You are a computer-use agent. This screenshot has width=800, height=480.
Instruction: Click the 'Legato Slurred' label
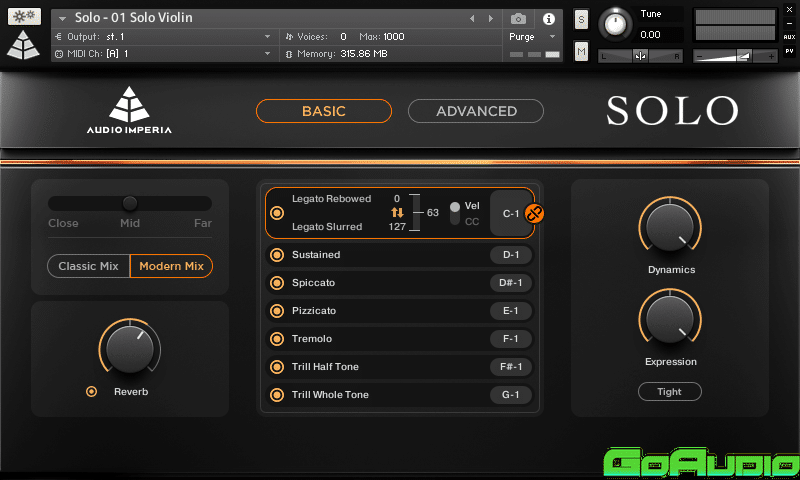coord(327,226)
